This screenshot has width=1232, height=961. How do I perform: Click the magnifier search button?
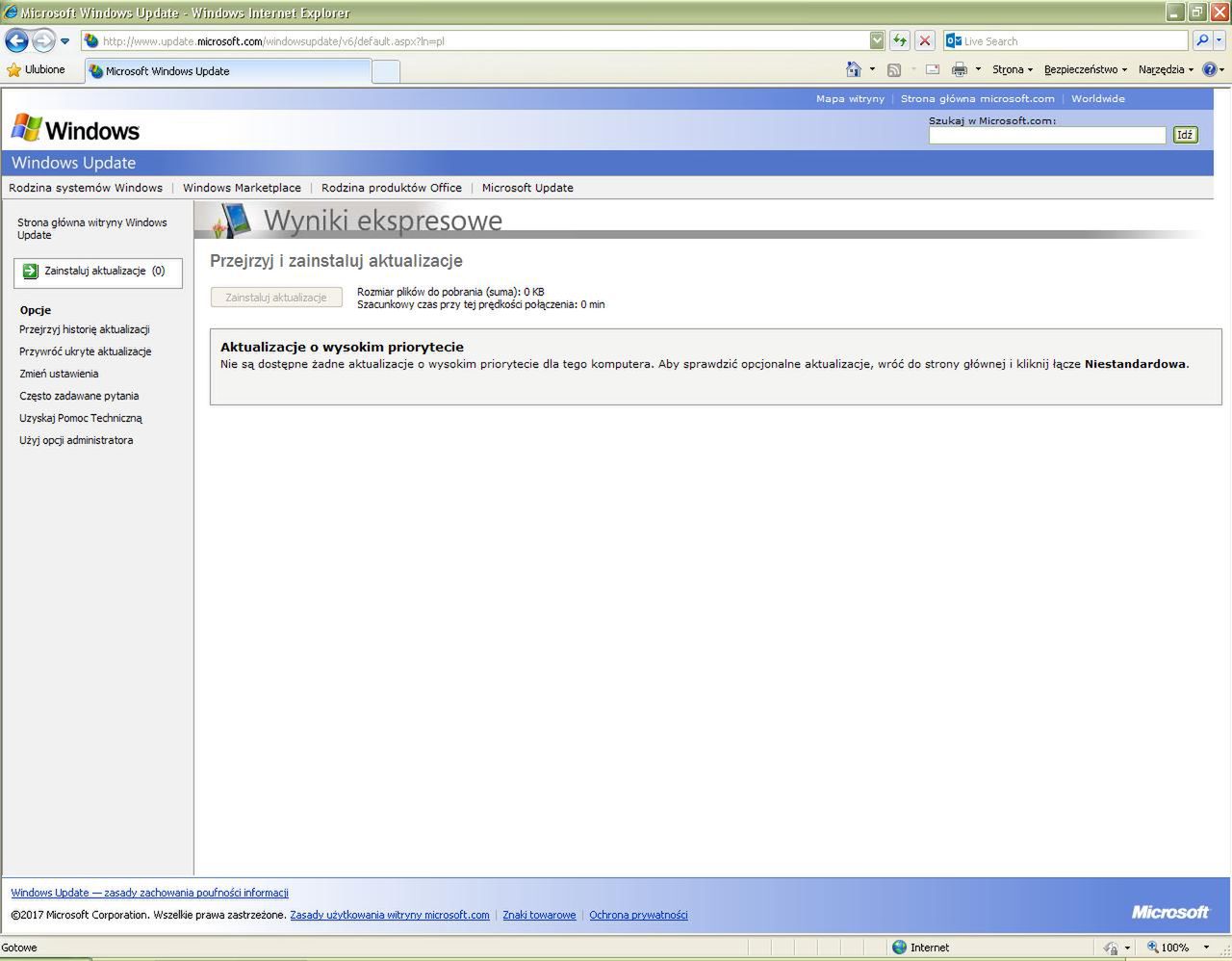tap(1201, 40)
